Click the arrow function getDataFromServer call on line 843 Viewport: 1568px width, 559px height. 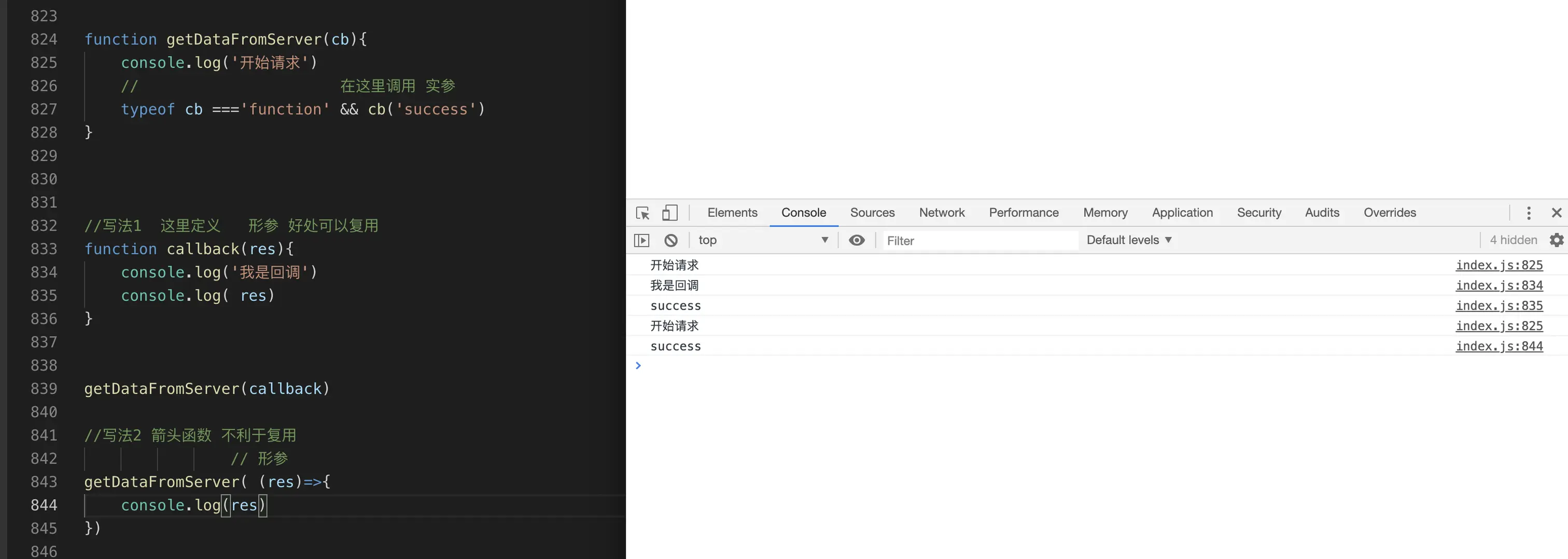207,482
